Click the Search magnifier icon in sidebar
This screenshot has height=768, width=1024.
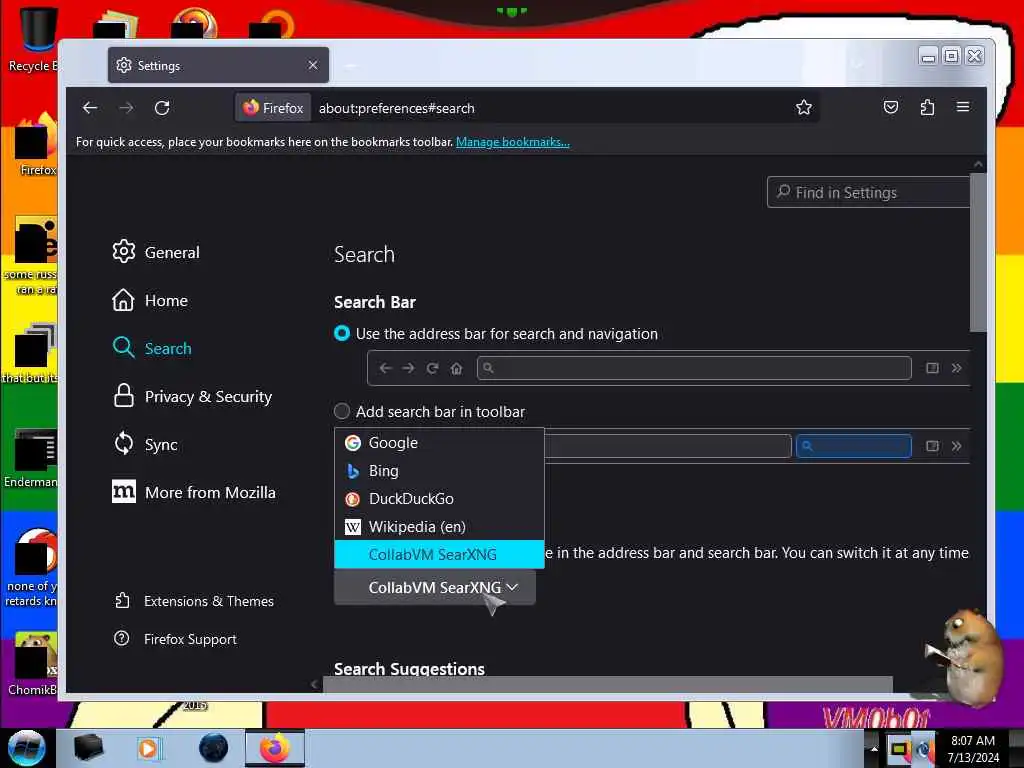tap(123, 347)
